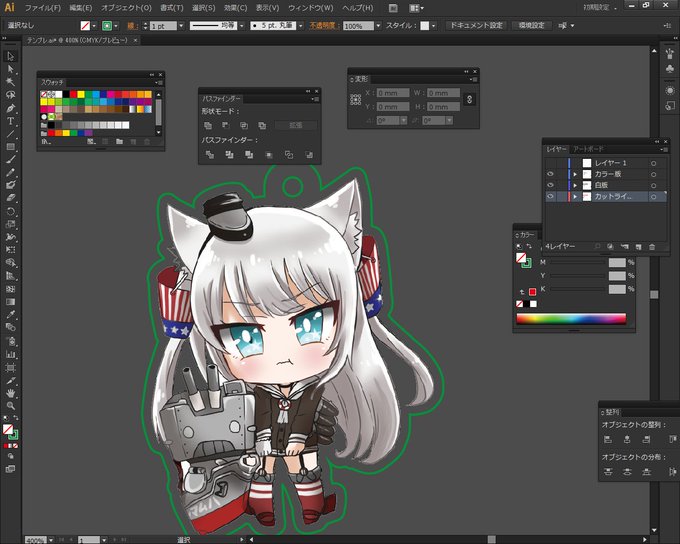Toggle target circle of レイヤー 1
This screenshot has height=544, width=680.
pyautogui.click(x=653, y=163)
